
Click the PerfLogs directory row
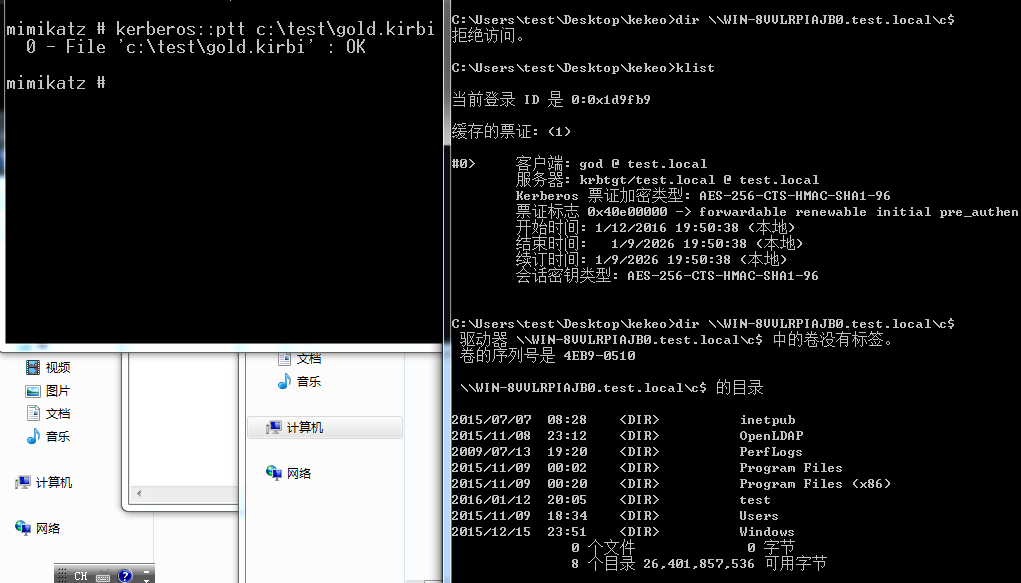click(x=627, y=452)
